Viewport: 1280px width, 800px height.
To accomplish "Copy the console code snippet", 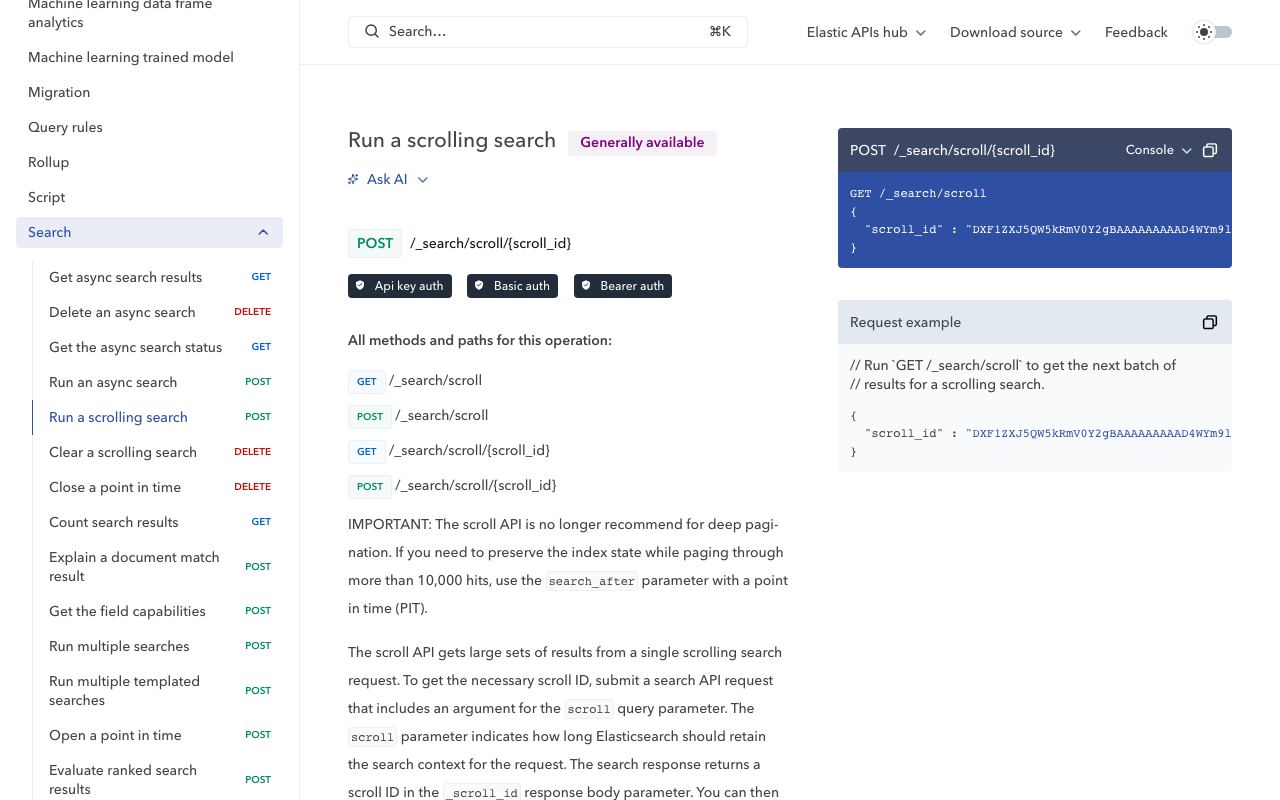I will click(x=1209, y=149).
